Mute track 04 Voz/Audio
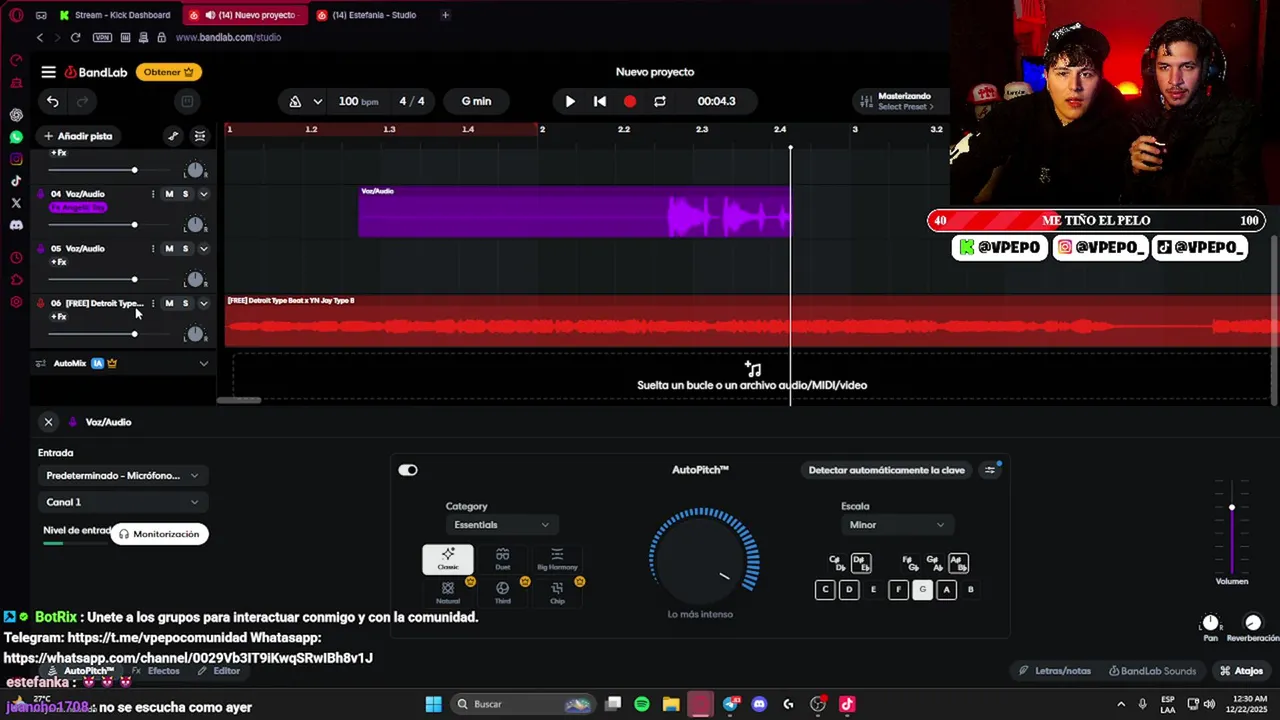1280x720 pixels. 169,194
